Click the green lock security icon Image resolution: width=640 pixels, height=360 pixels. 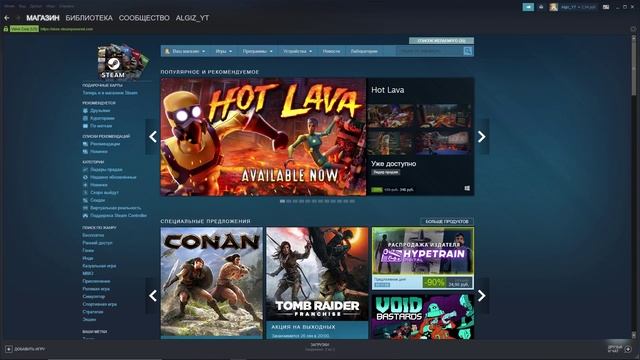tap(6, 29)
